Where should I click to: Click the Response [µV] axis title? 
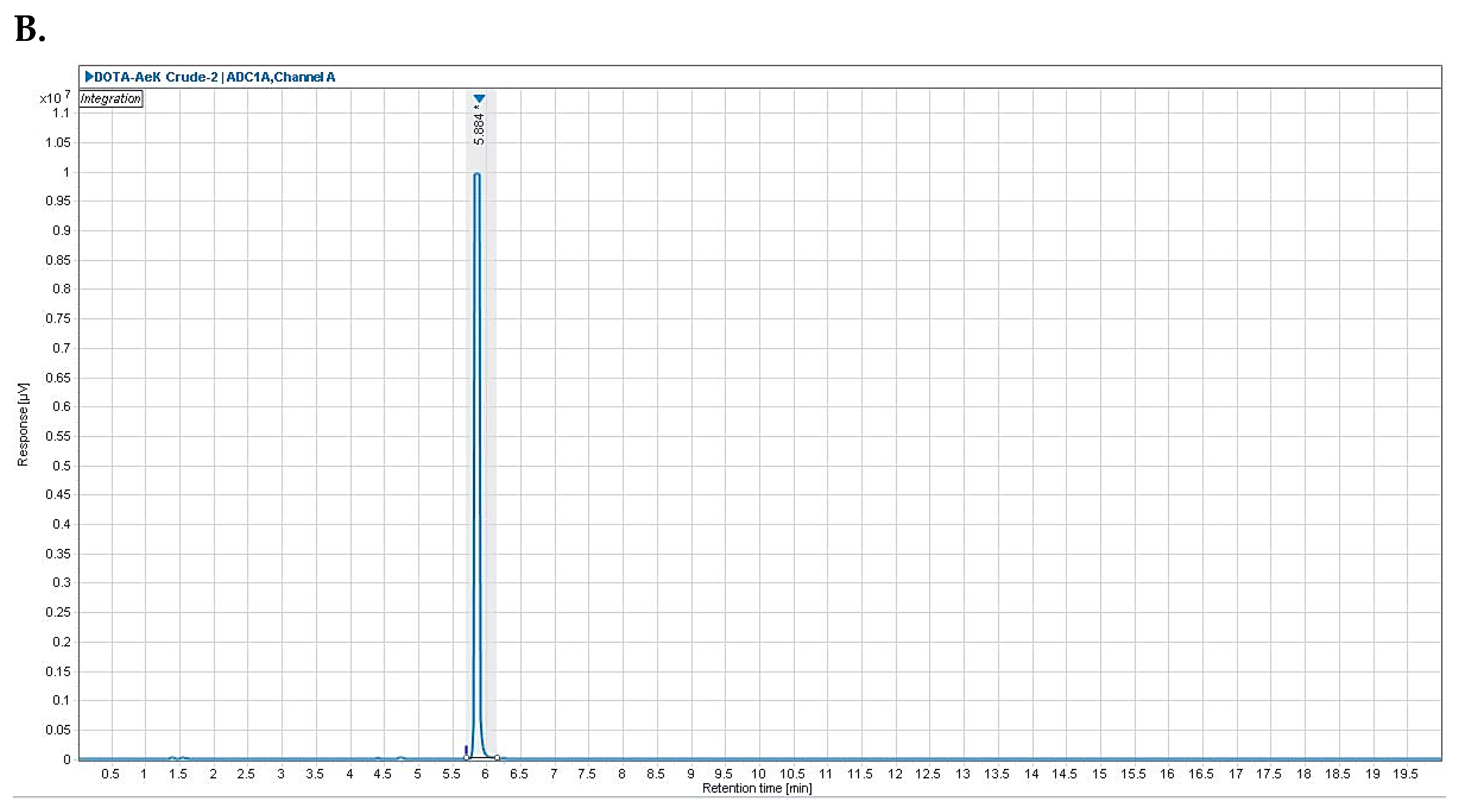[x=23, y=425]
